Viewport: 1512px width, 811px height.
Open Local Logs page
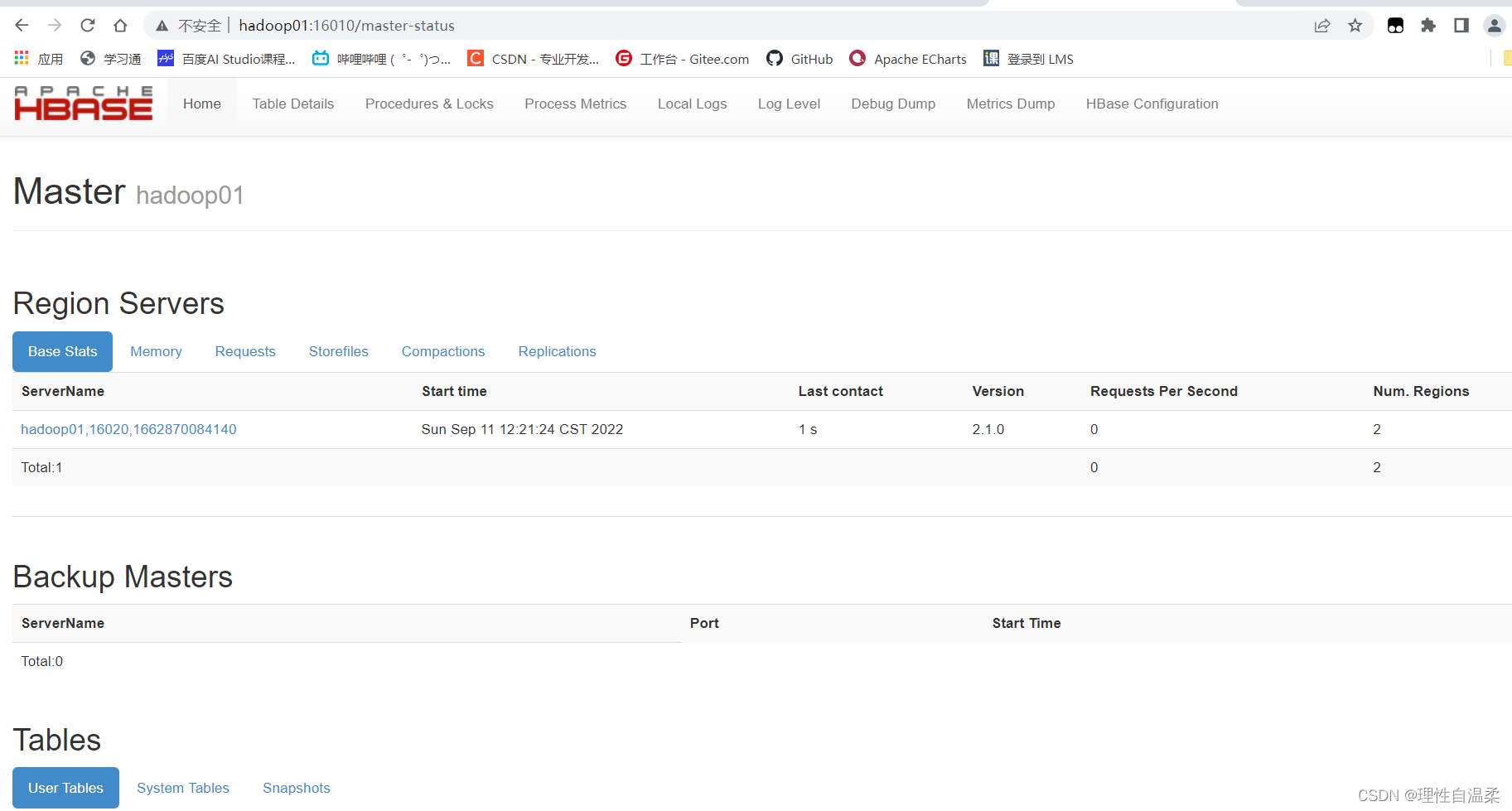pos(693,104)
